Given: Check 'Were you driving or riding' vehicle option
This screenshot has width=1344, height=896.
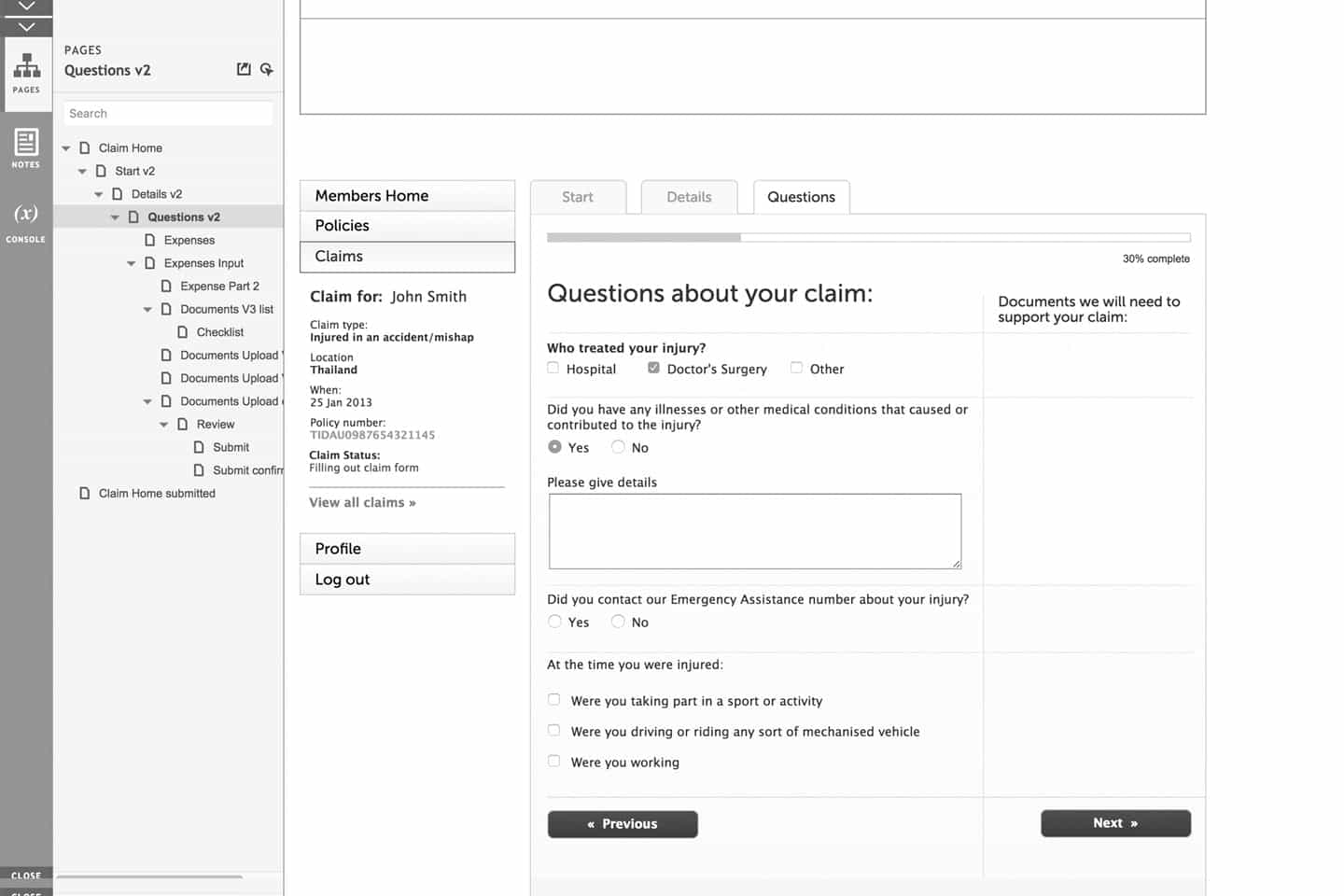Looking at the screenshot, I should click(x=554, y=731).
